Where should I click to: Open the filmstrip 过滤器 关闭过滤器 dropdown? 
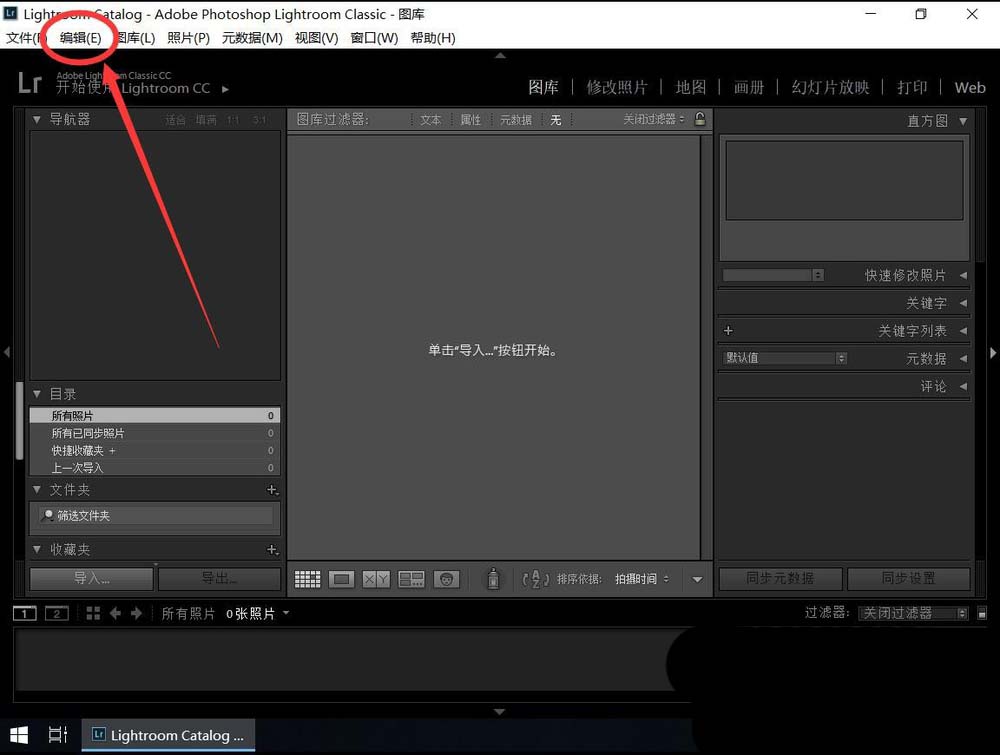click(913, 613)
